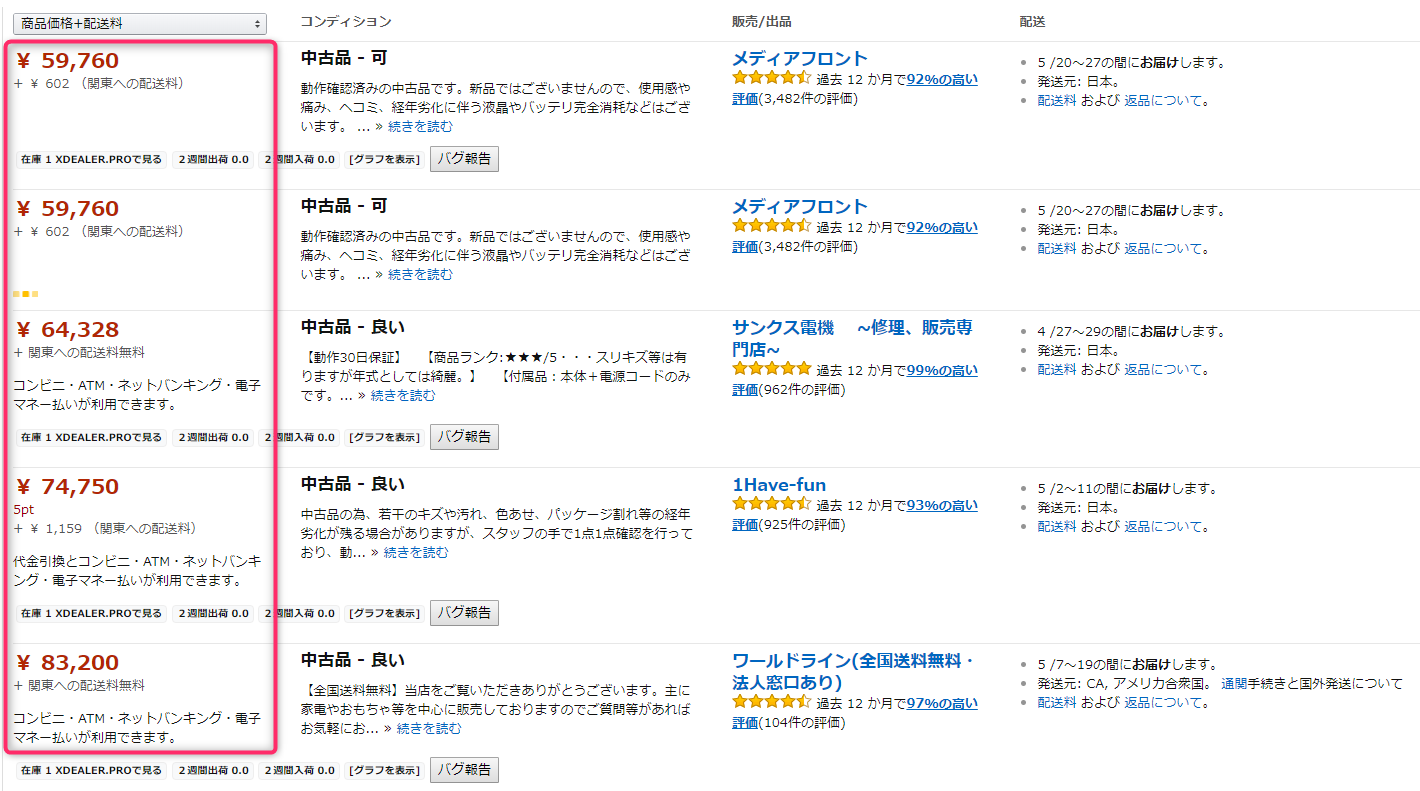
Task: Click the yellow loading dots indicator
Action: coord(26,294)
